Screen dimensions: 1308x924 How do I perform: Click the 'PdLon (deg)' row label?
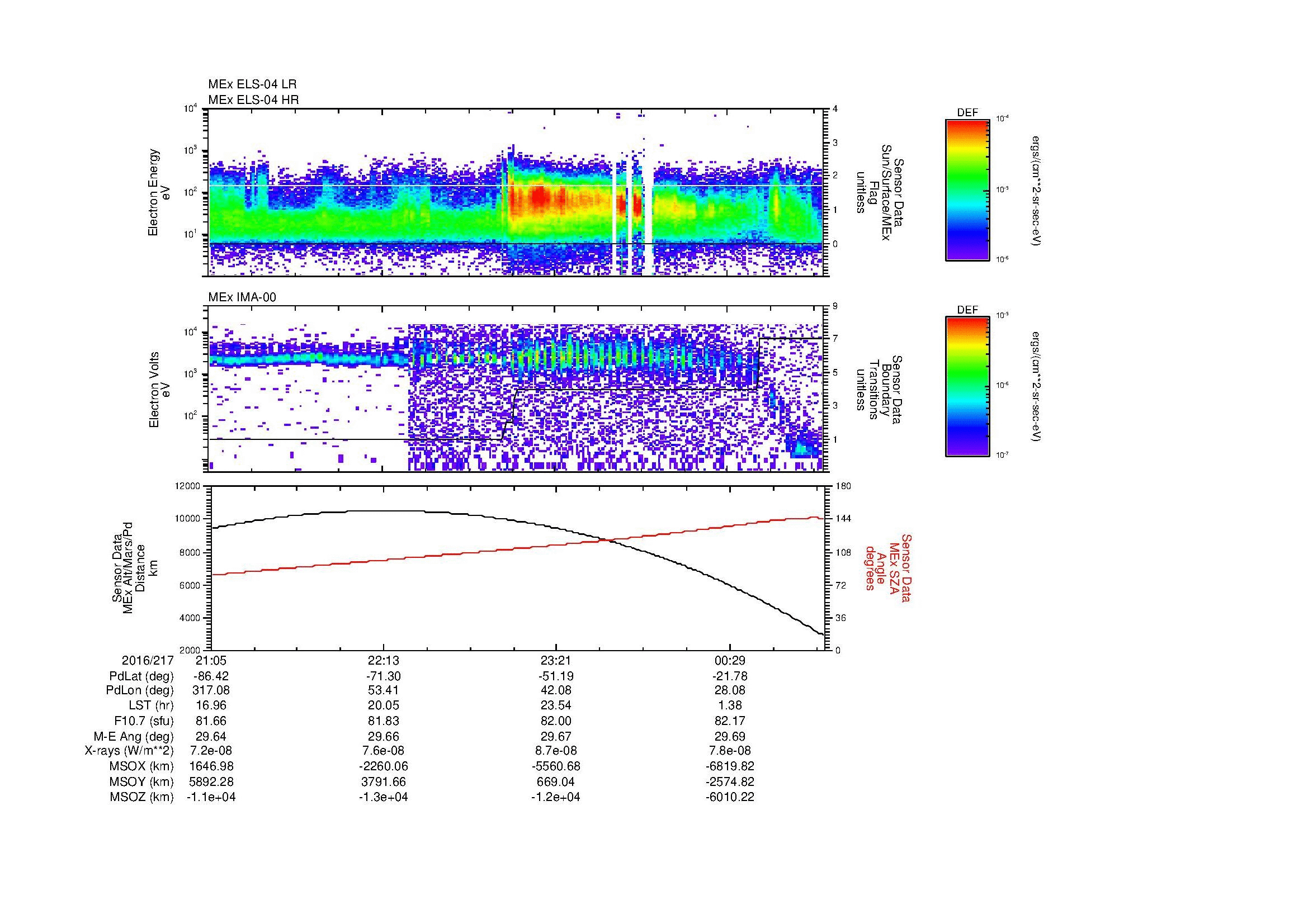(140, 690)
